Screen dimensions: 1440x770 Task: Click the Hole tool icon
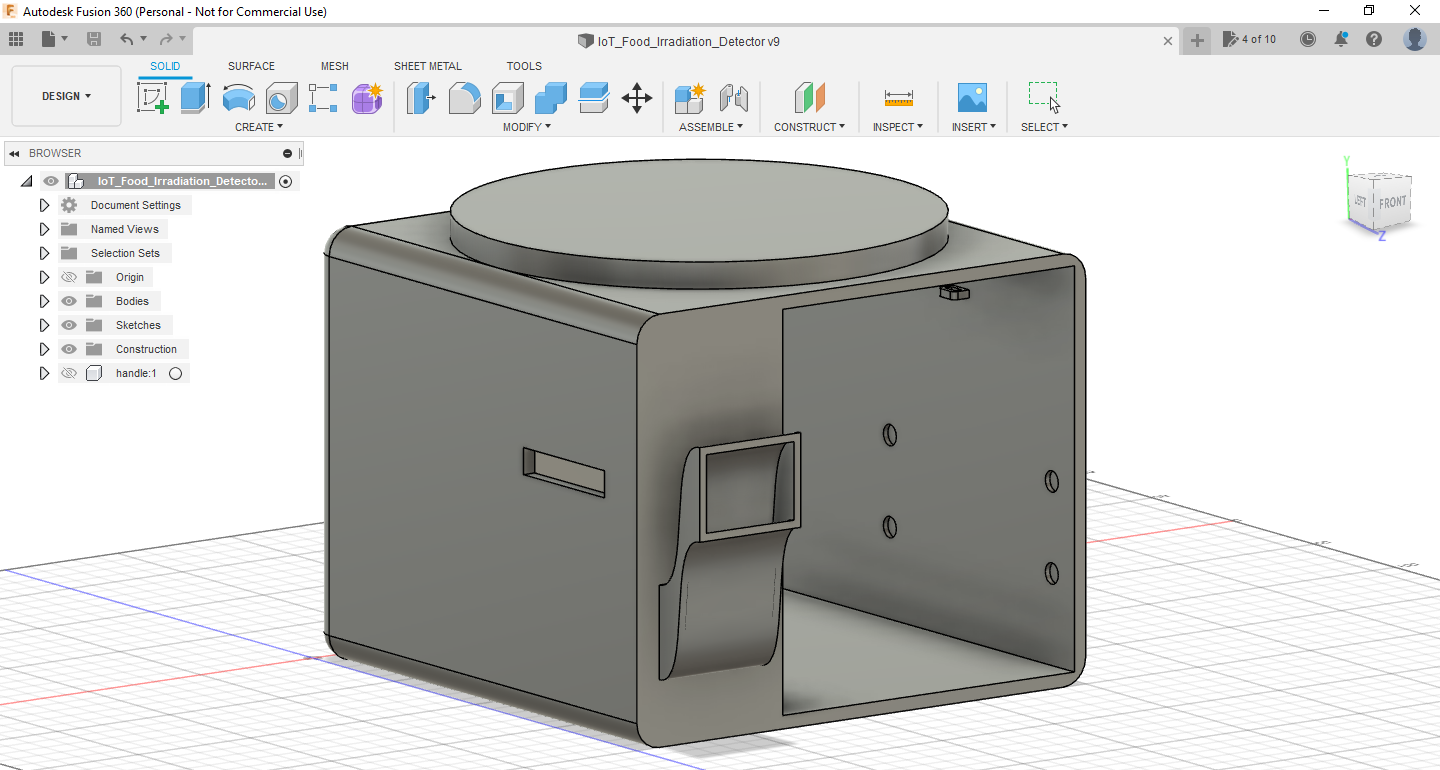pos(281,98)
